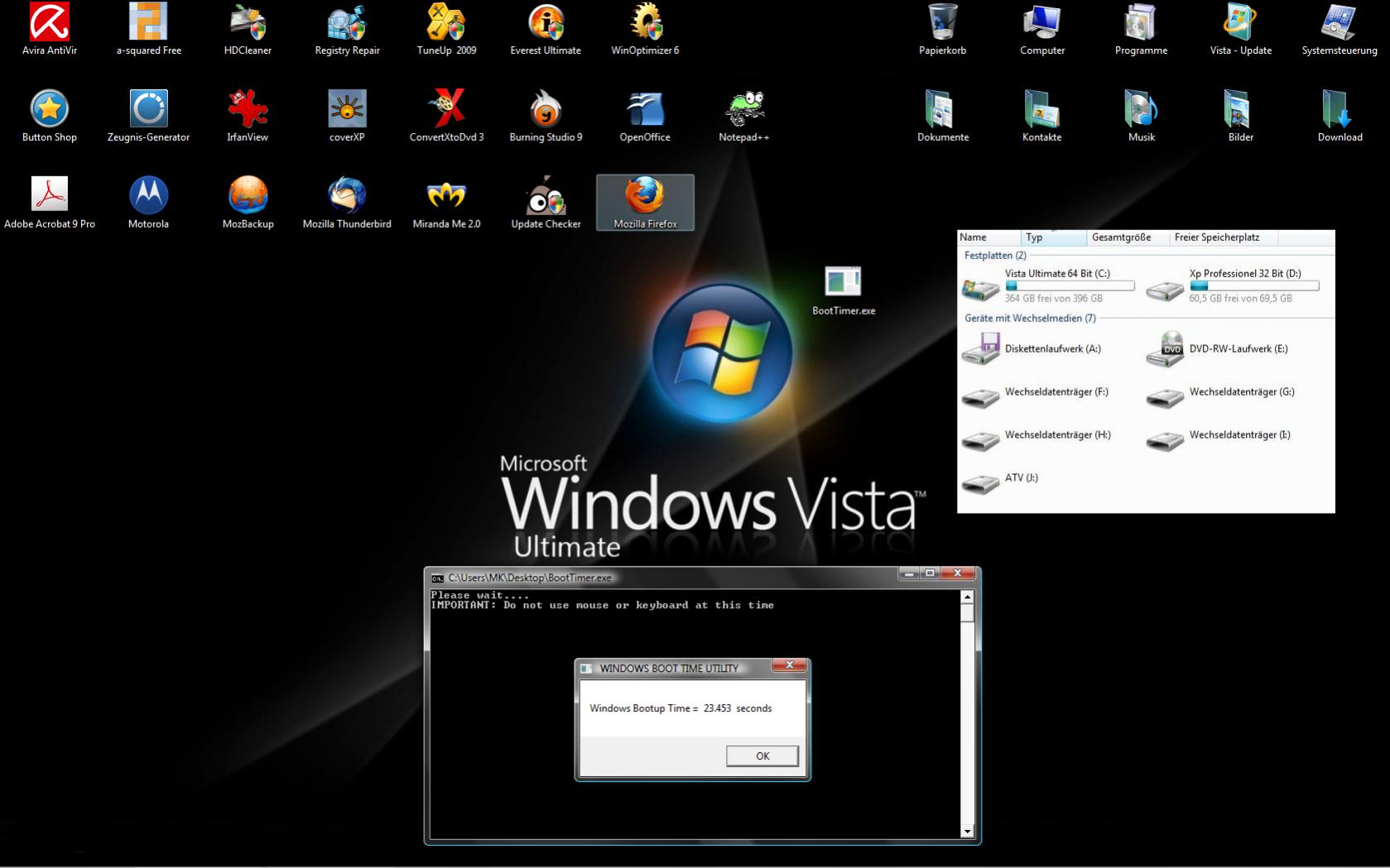Screen dimensions: 1390x868
Task: Launch a-squared Free shortcut
Action: [149, 28]
